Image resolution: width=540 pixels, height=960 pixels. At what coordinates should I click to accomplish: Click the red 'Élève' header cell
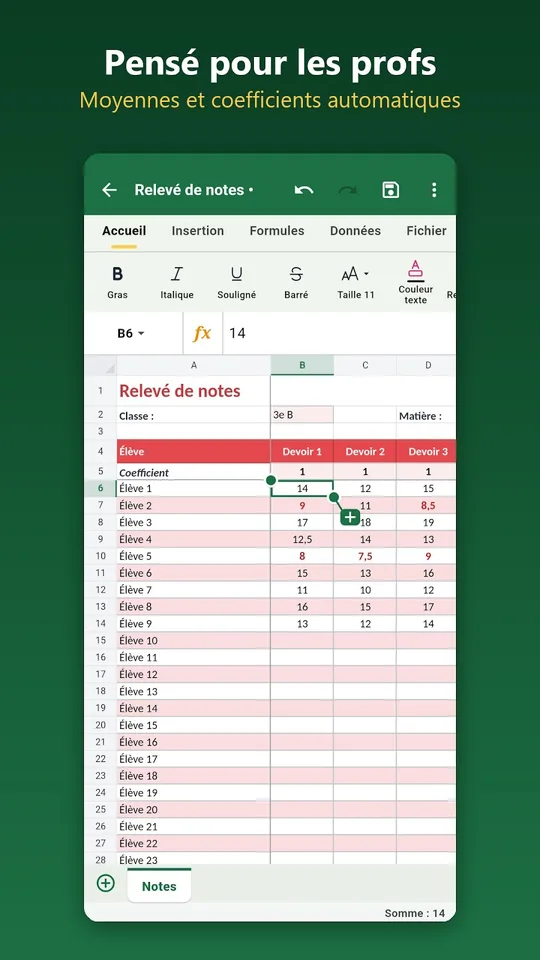click(193, 452)
